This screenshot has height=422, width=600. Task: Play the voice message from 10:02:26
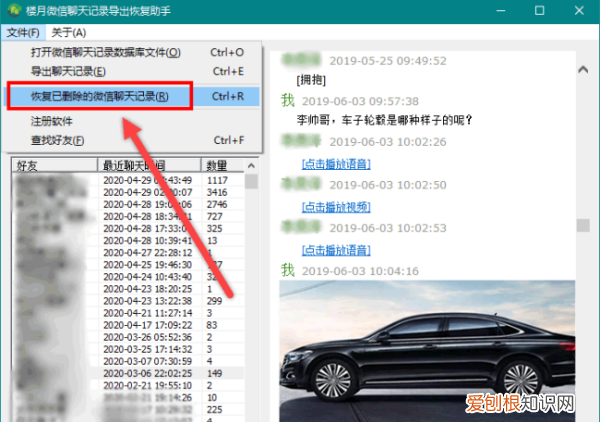336,164
